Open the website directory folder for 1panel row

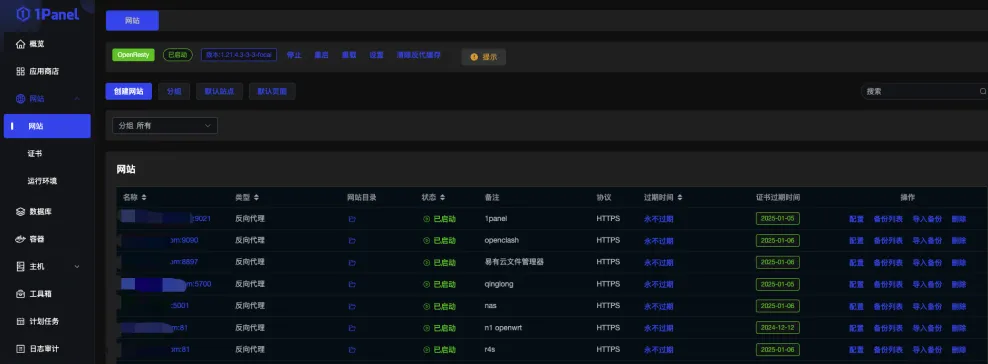(352, 219)
